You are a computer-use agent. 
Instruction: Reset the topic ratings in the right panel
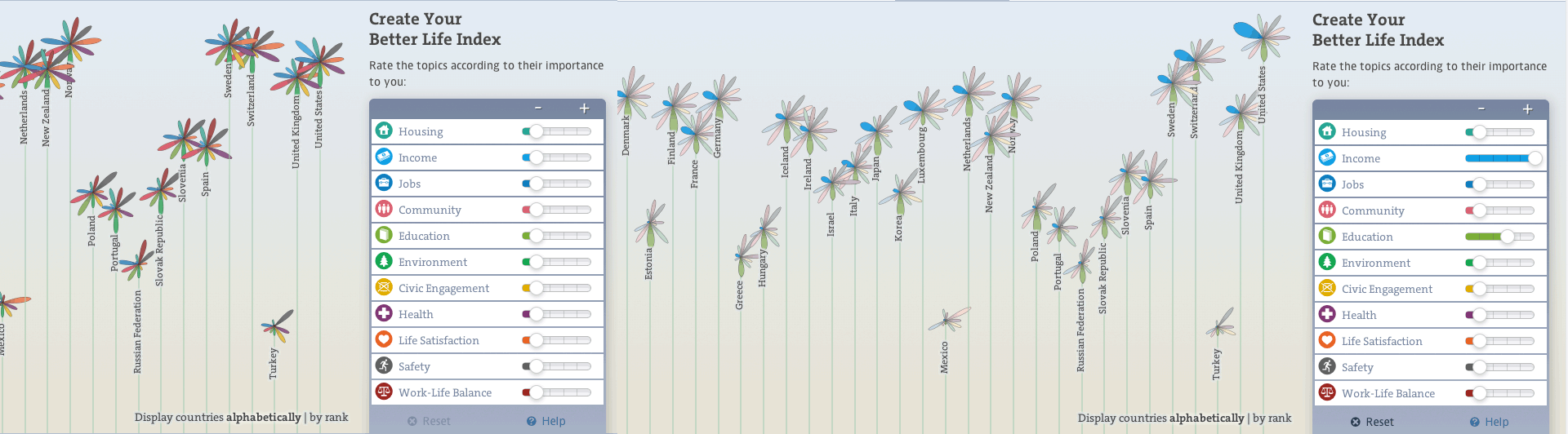(1372, 422)
